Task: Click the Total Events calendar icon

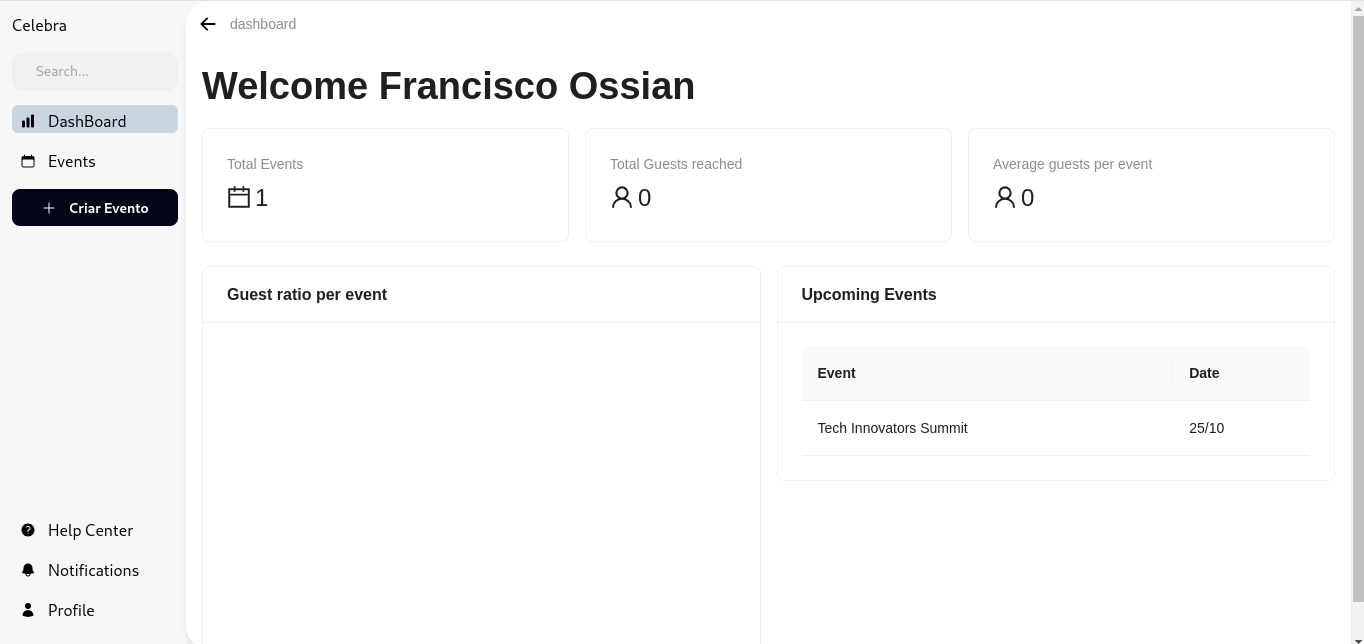Action: (239, 197)
